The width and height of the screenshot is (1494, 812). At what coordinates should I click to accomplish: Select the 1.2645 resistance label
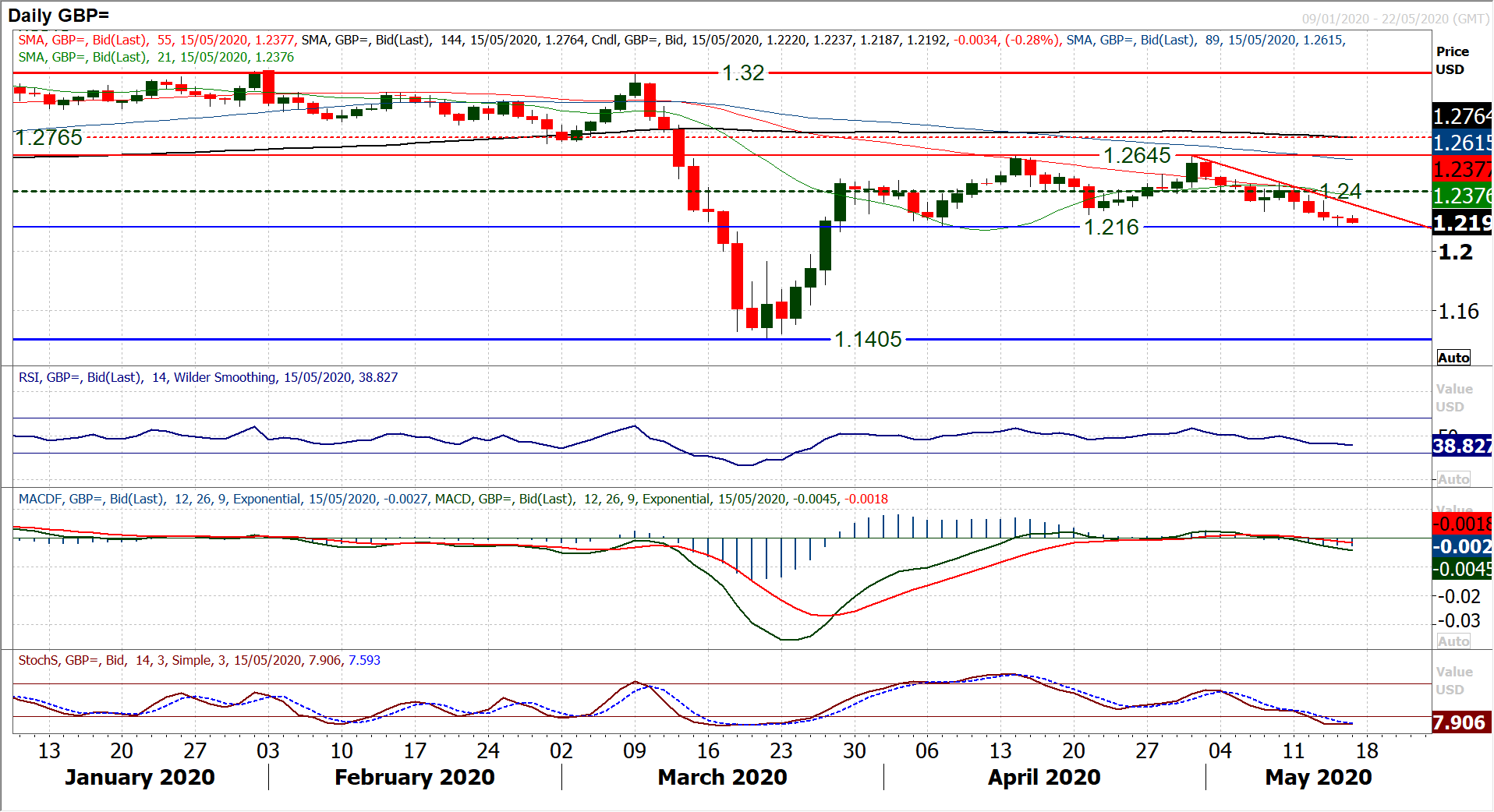pyautogui.click(x=1137, y=156)
